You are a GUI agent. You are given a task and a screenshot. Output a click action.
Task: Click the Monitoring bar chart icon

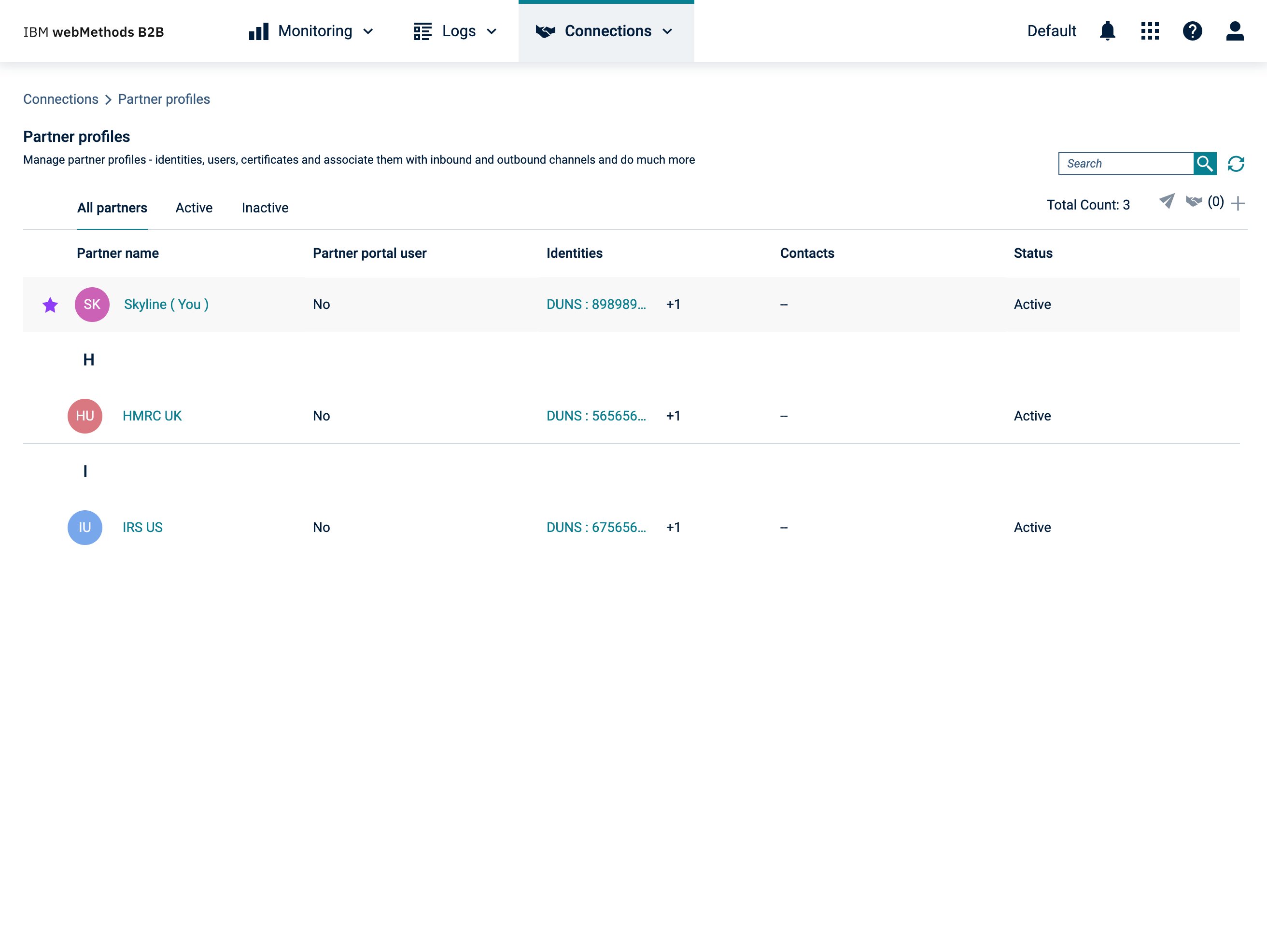[259, 31]
